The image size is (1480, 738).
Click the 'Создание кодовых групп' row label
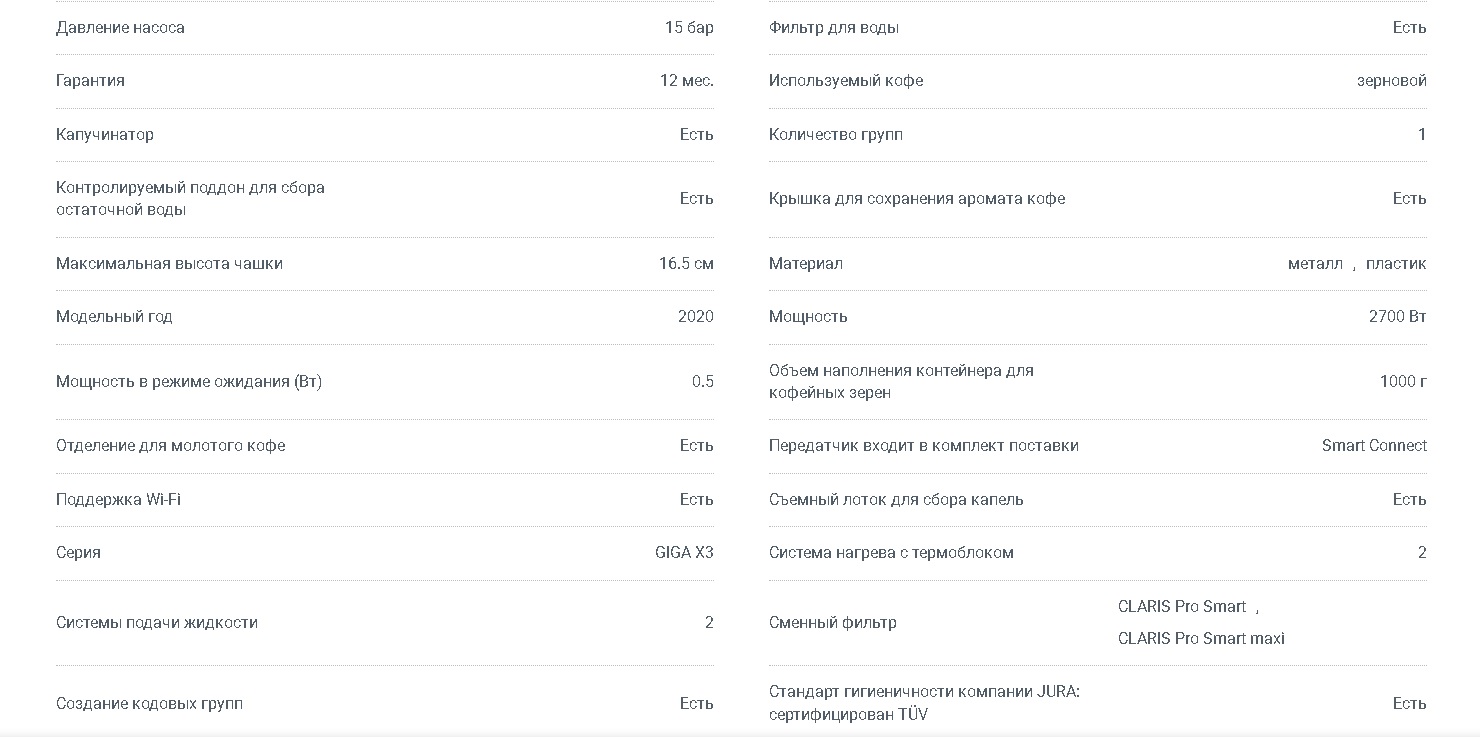(x=149, y=704)
